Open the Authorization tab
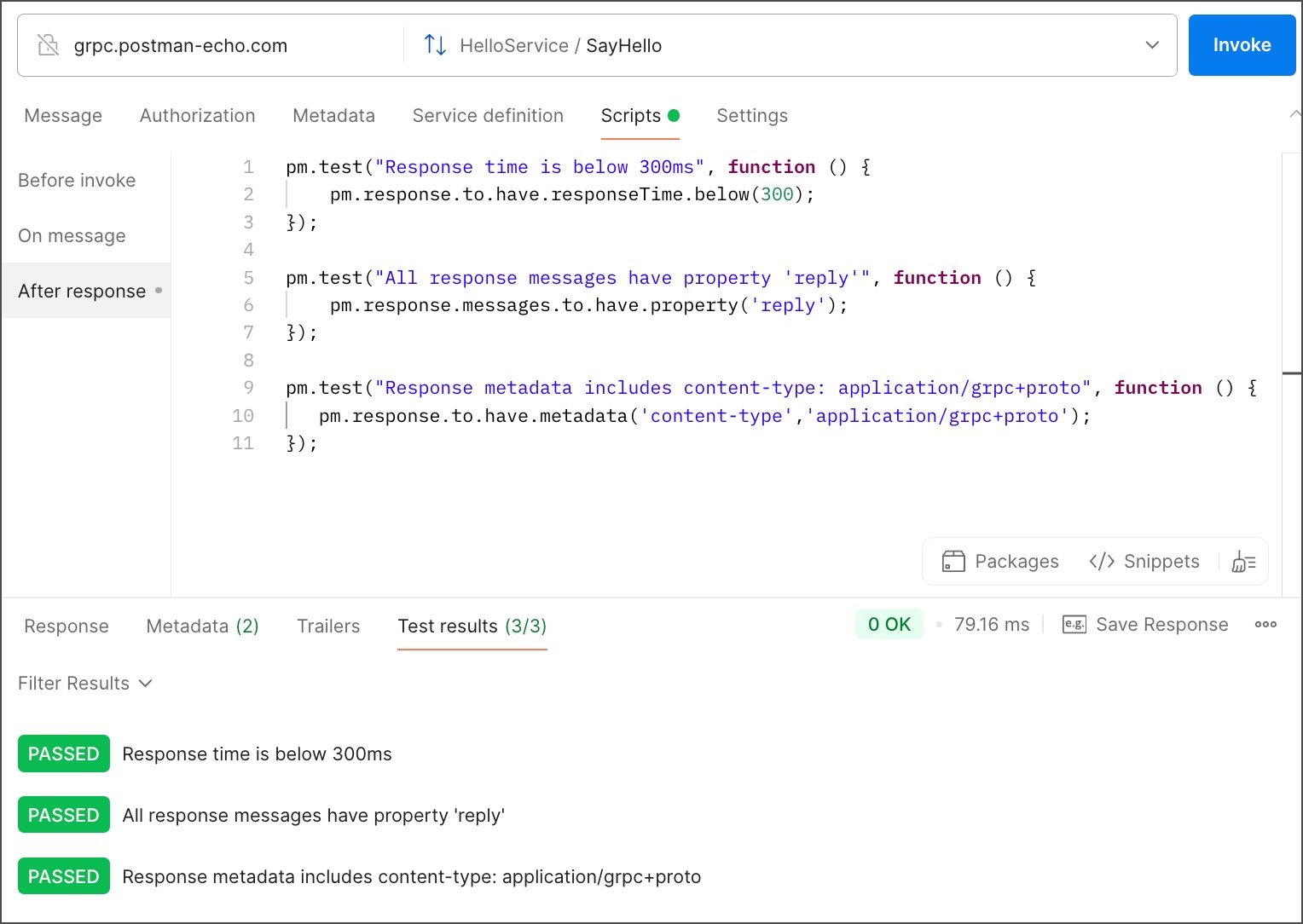Image resolution: width=1303 pixels, height=924 pixels. click(x=197, y=116)
